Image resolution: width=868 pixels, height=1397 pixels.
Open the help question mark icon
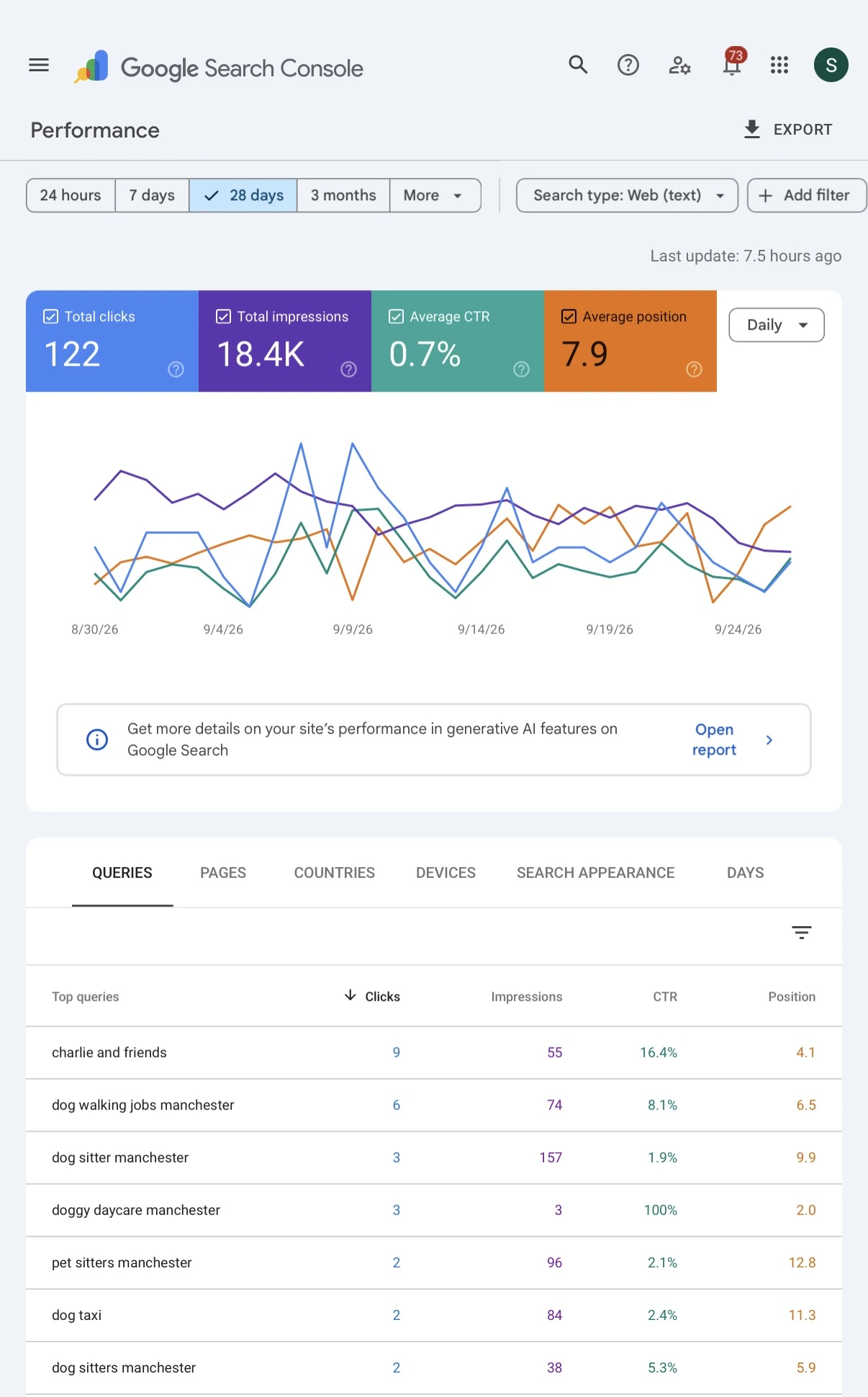click(628, 66)
